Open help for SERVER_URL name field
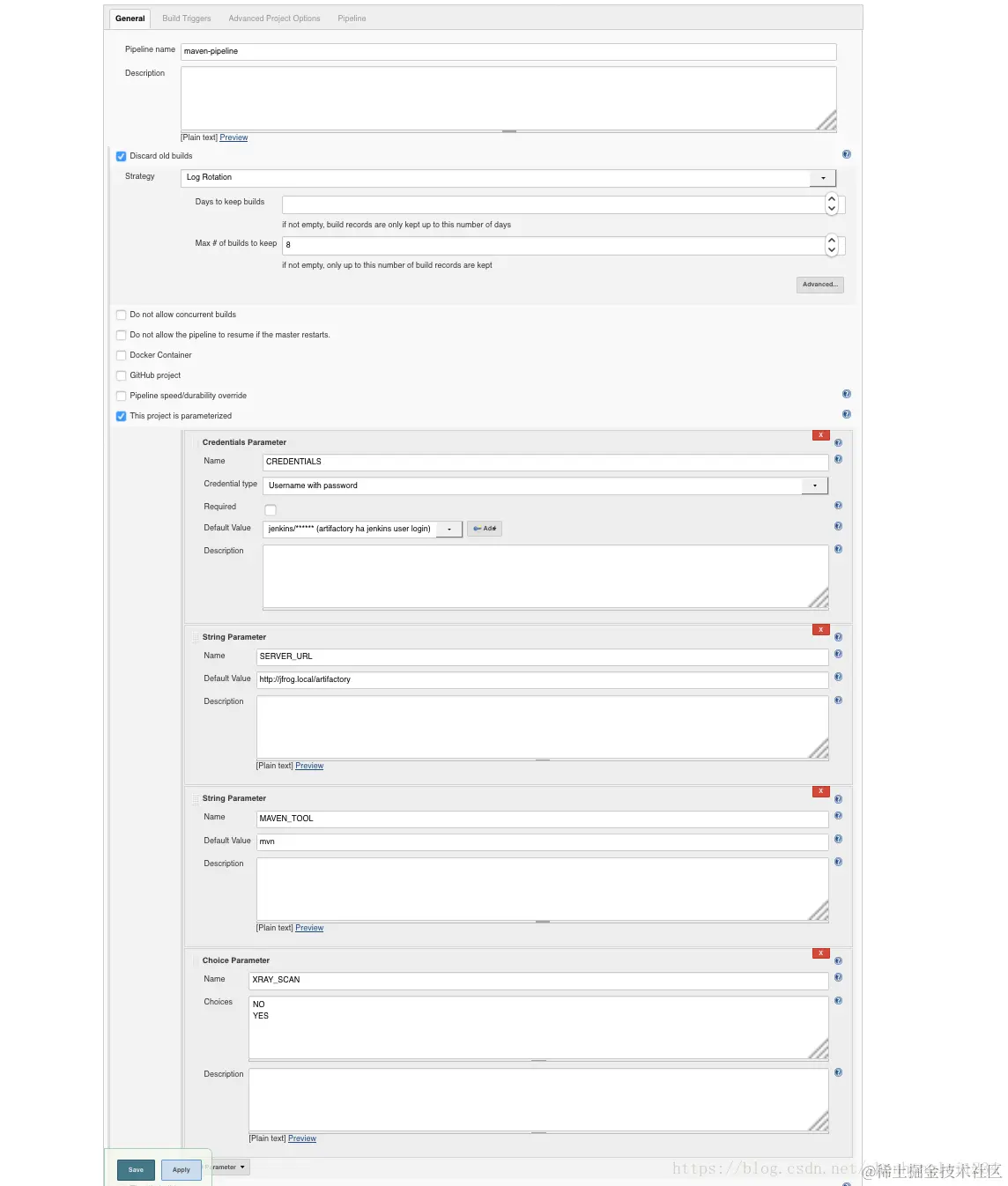This screenshot has width=1008, height=1186. tap(838, 654)
